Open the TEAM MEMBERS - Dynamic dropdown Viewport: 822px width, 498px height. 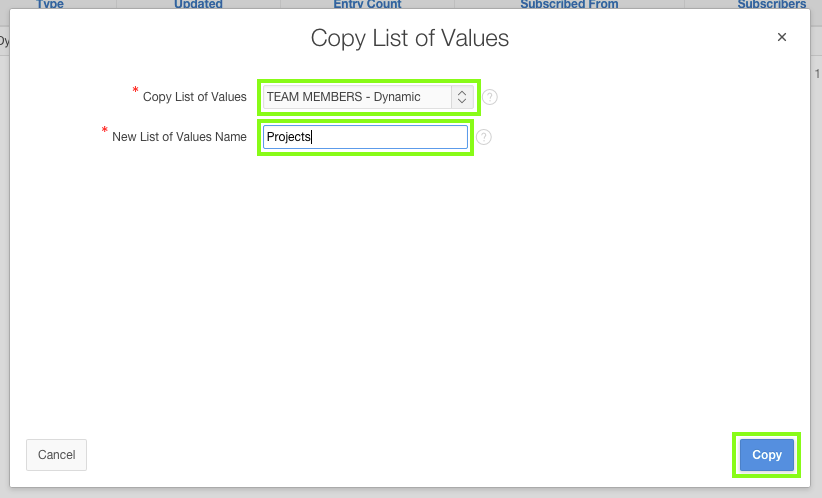[369, 97]
